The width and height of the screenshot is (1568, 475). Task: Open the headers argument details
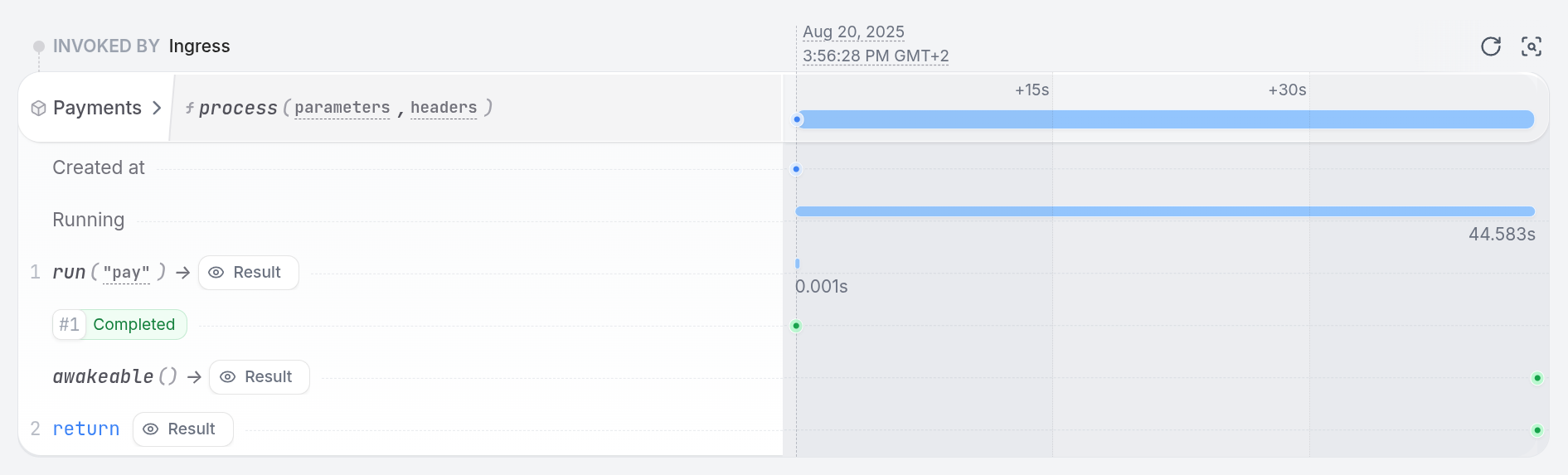pos(444,108)
